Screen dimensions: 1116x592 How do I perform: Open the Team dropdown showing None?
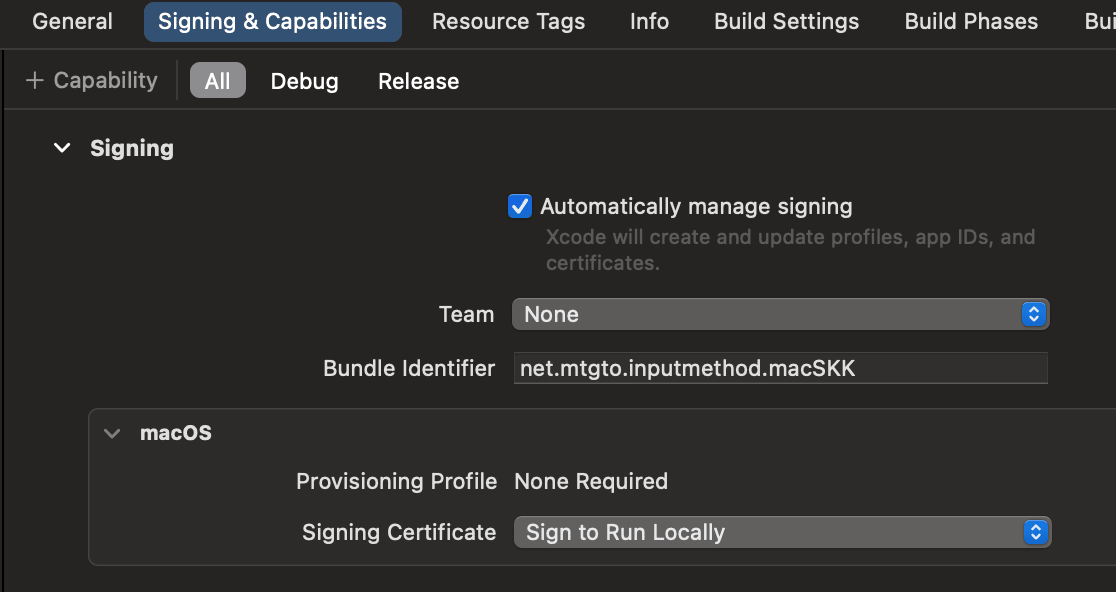point(780,314)
